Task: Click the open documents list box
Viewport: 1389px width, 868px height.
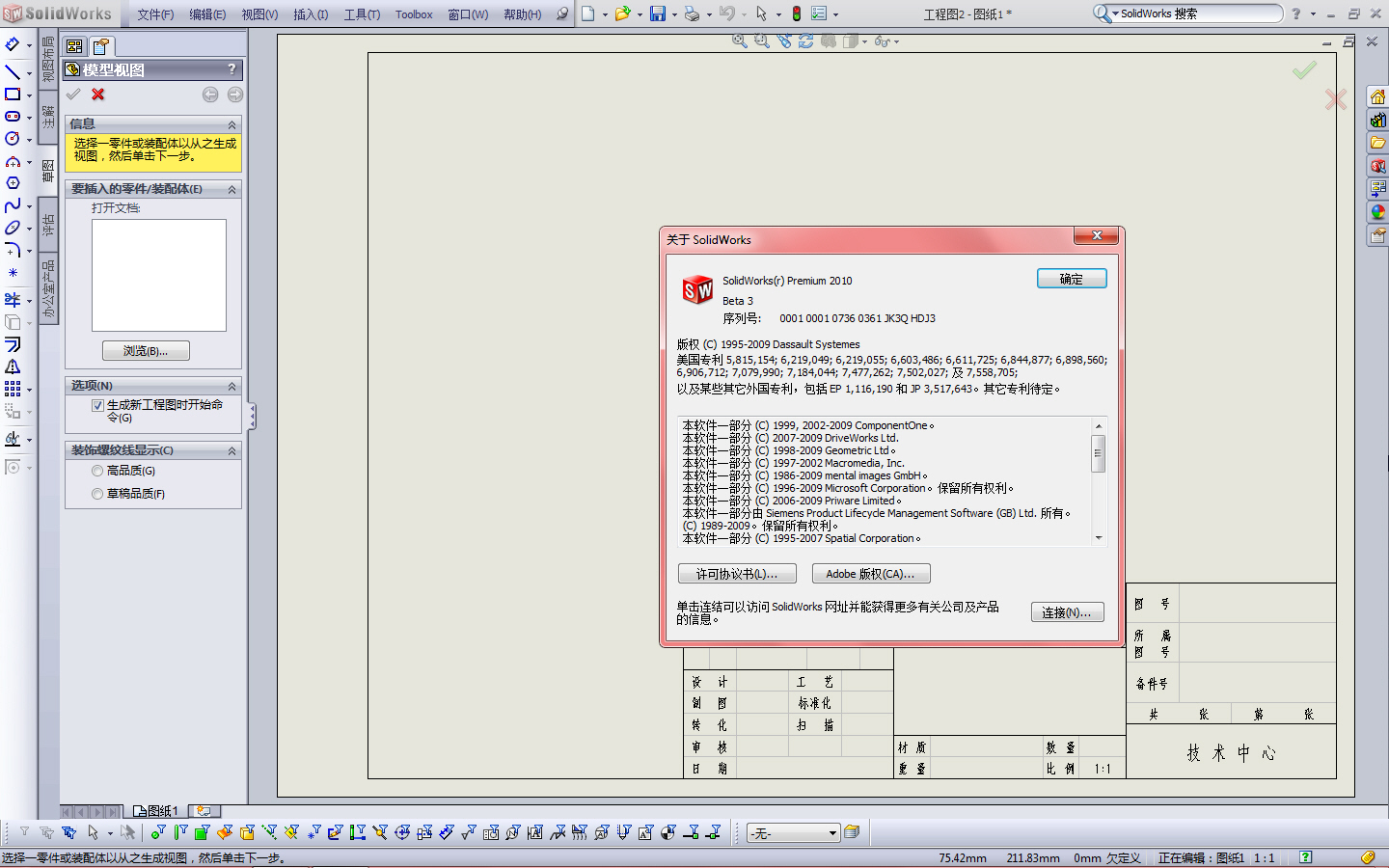Action: point(159,276)
